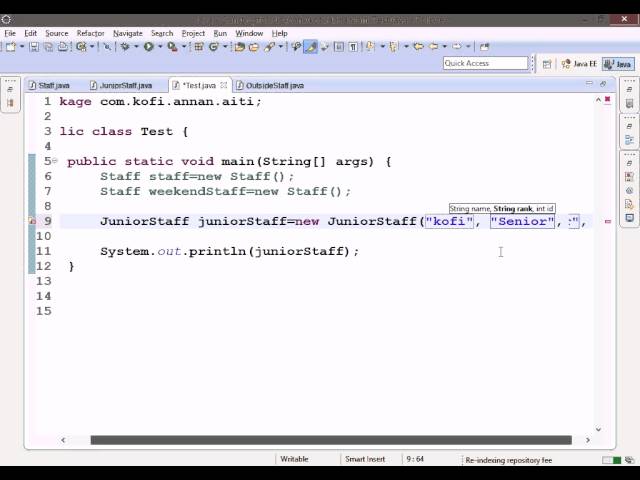Viewport: 640px width, 480px height.
Task: Open the Previous Annotation dropdown arrow
Action: coord(406,47)
